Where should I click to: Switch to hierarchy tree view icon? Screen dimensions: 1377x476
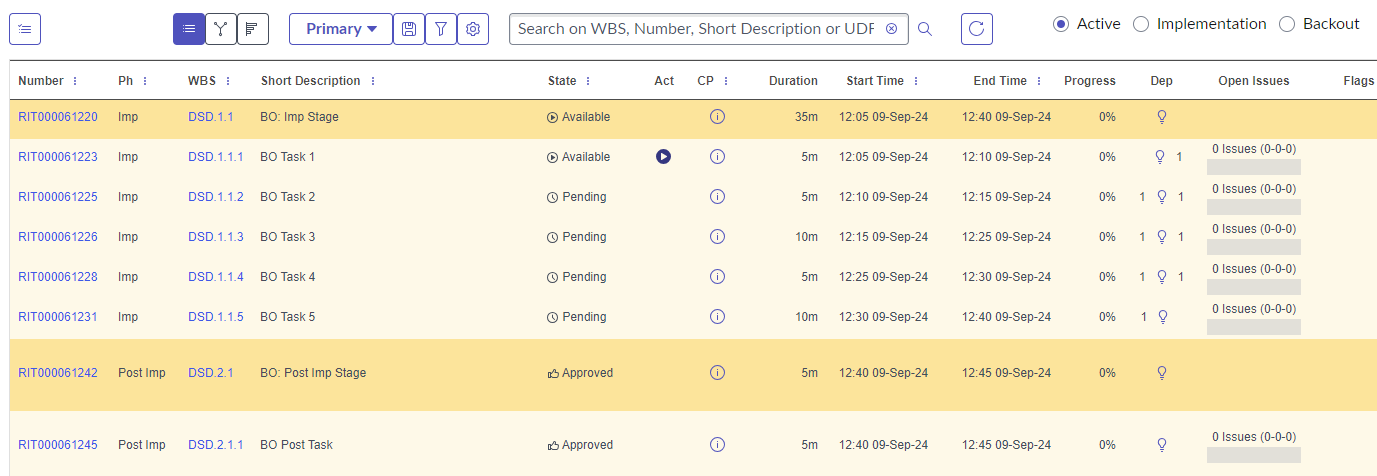click(221, 29)
